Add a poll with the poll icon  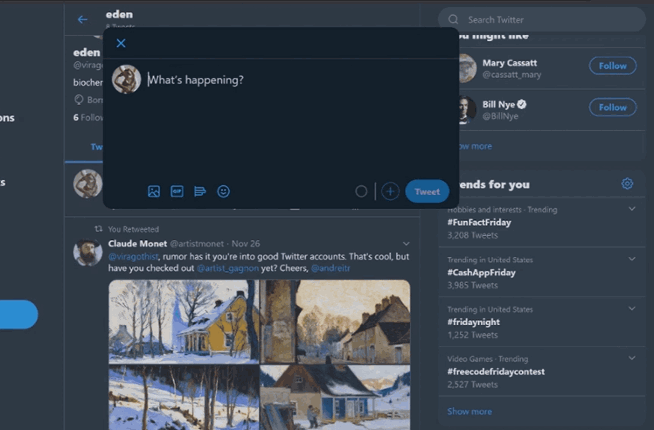point(200,191)
